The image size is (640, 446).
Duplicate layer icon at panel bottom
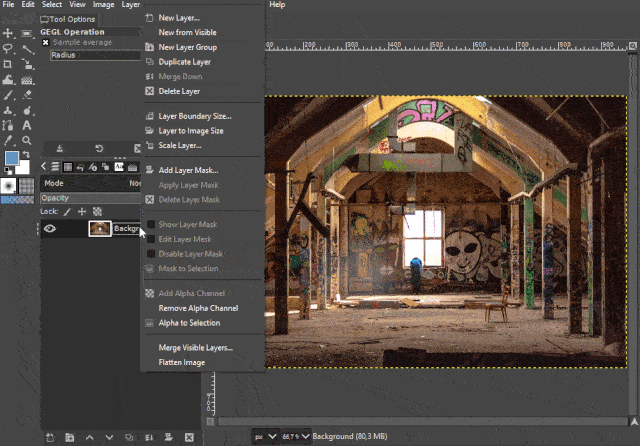(x=129, y=438)
